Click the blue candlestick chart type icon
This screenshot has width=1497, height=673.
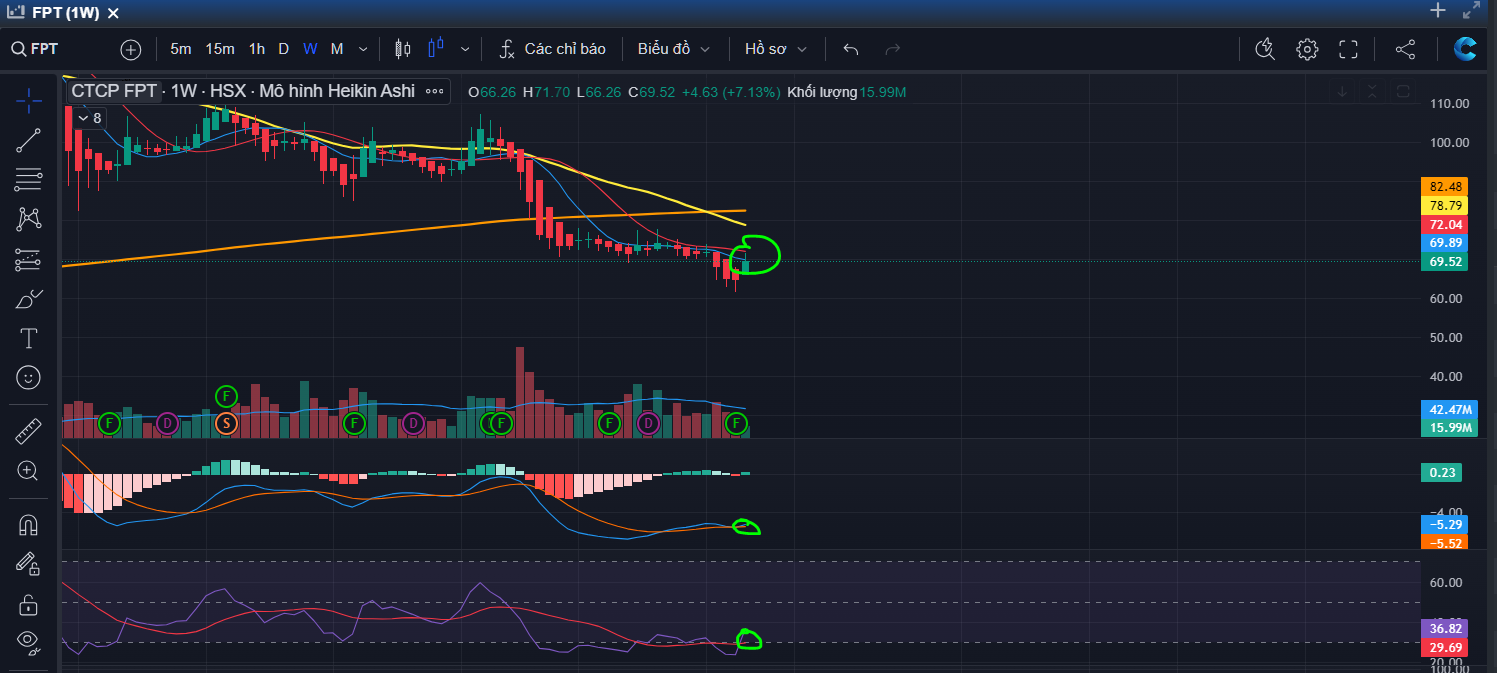click(436, 48)
